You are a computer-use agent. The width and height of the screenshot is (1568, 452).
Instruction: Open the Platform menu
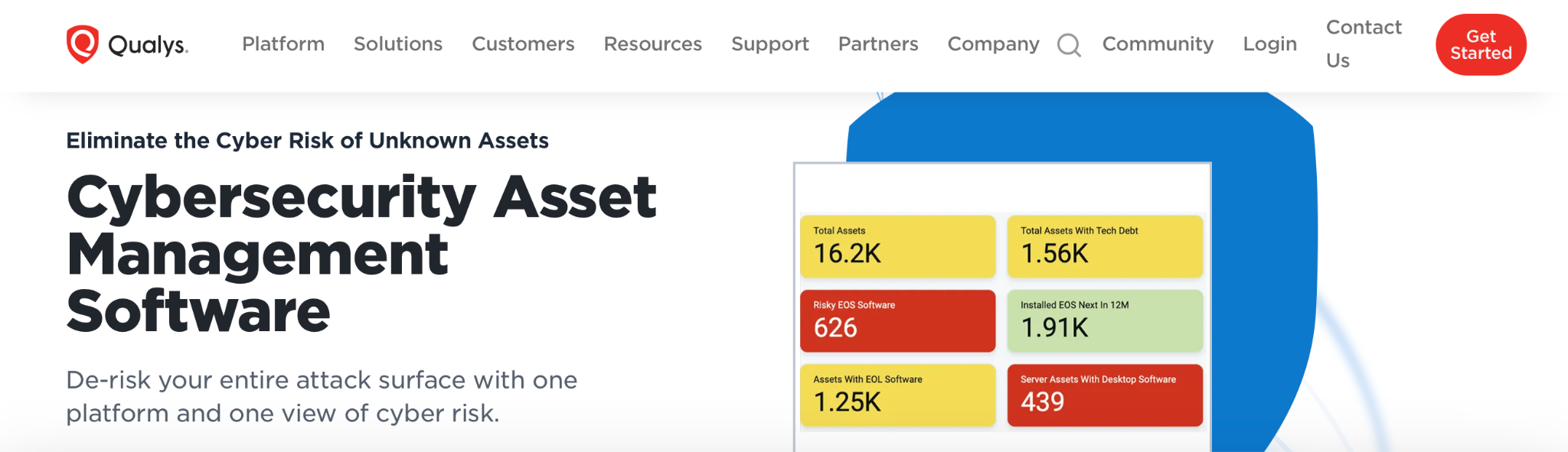[x=283, y=44]
